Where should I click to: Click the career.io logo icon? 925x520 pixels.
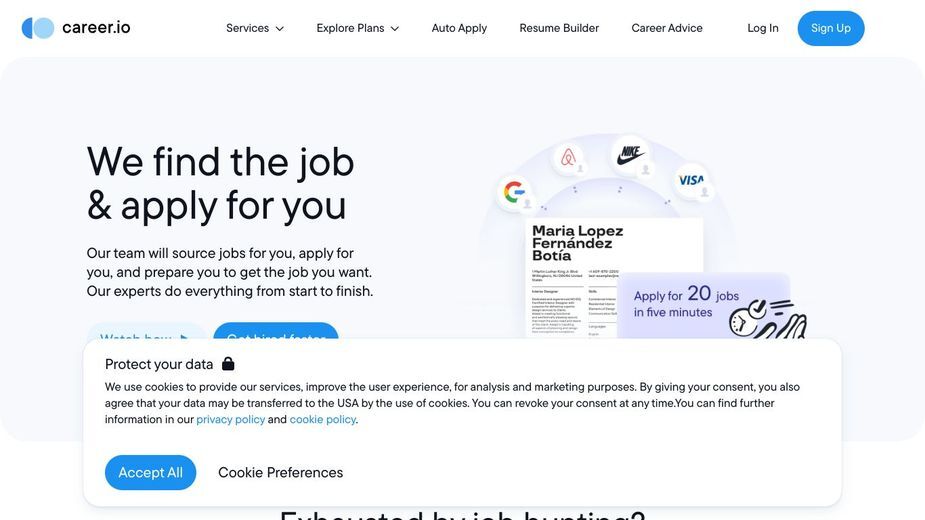coord(38,28)
